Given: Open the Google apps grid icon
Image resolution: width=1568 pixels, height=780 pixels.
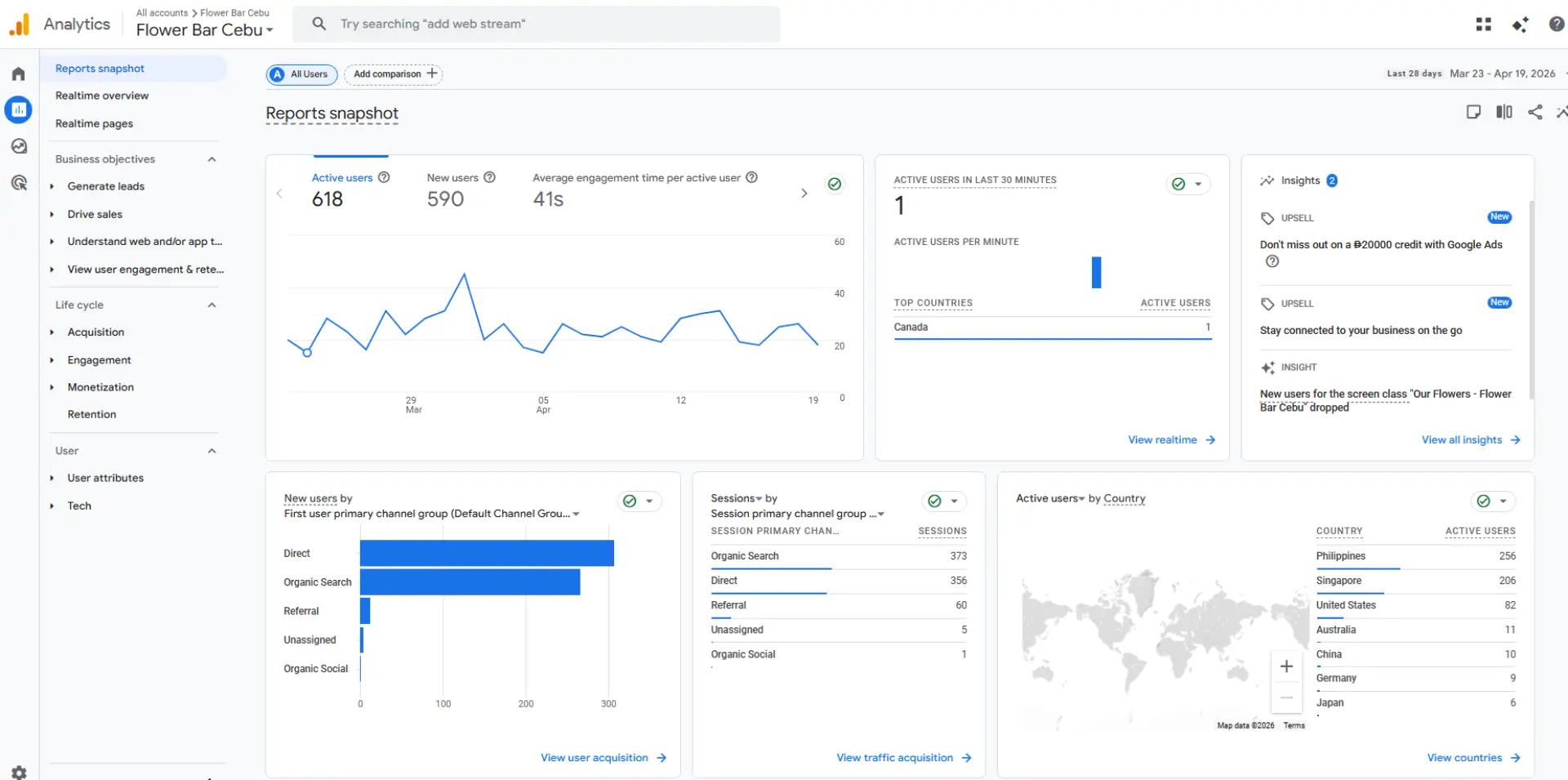Looking at the screenshot, I should tap(1483, 25).
